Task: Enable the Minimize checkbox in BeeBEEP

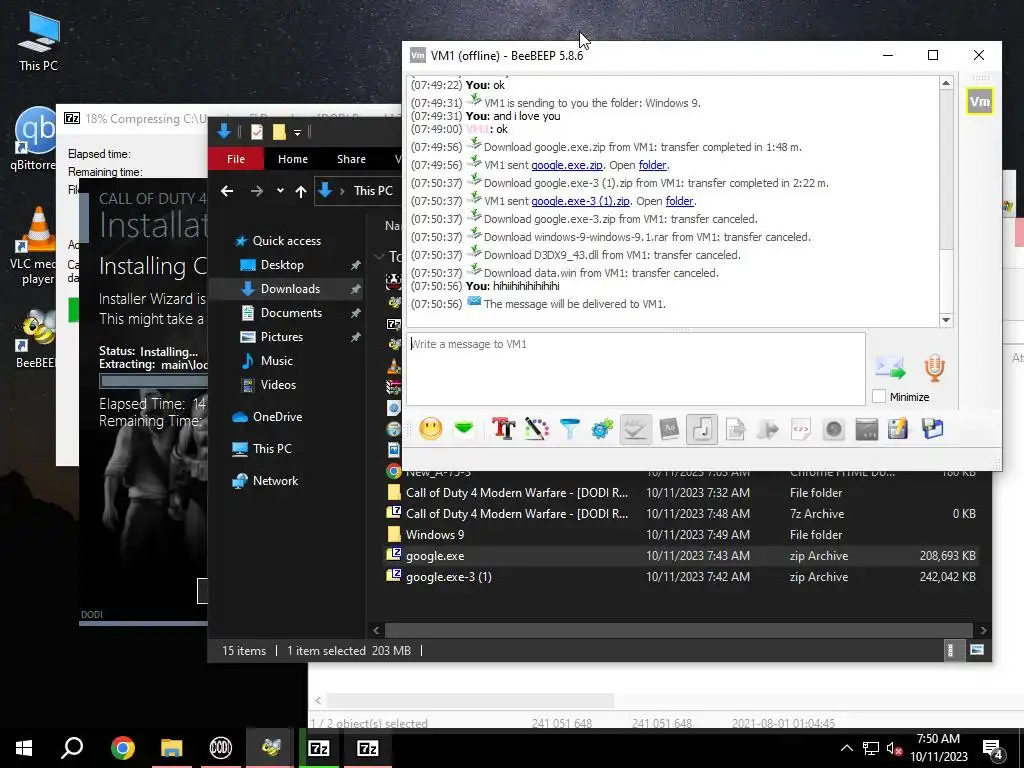Action: pos(879,396)
